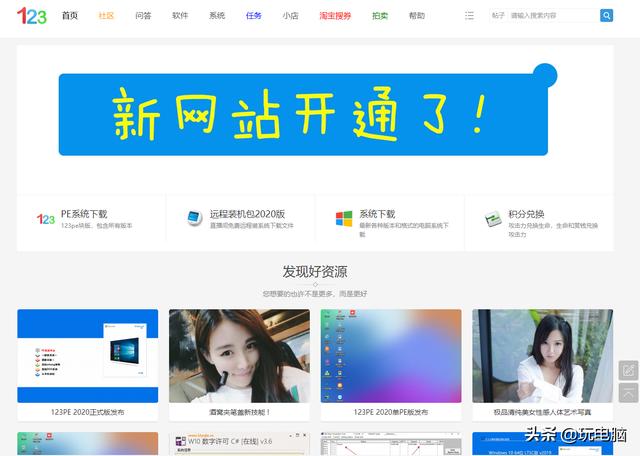Open the 帖子 search type dropdown
Viewport: 640px width, 456px height.
tap(497, 16)
